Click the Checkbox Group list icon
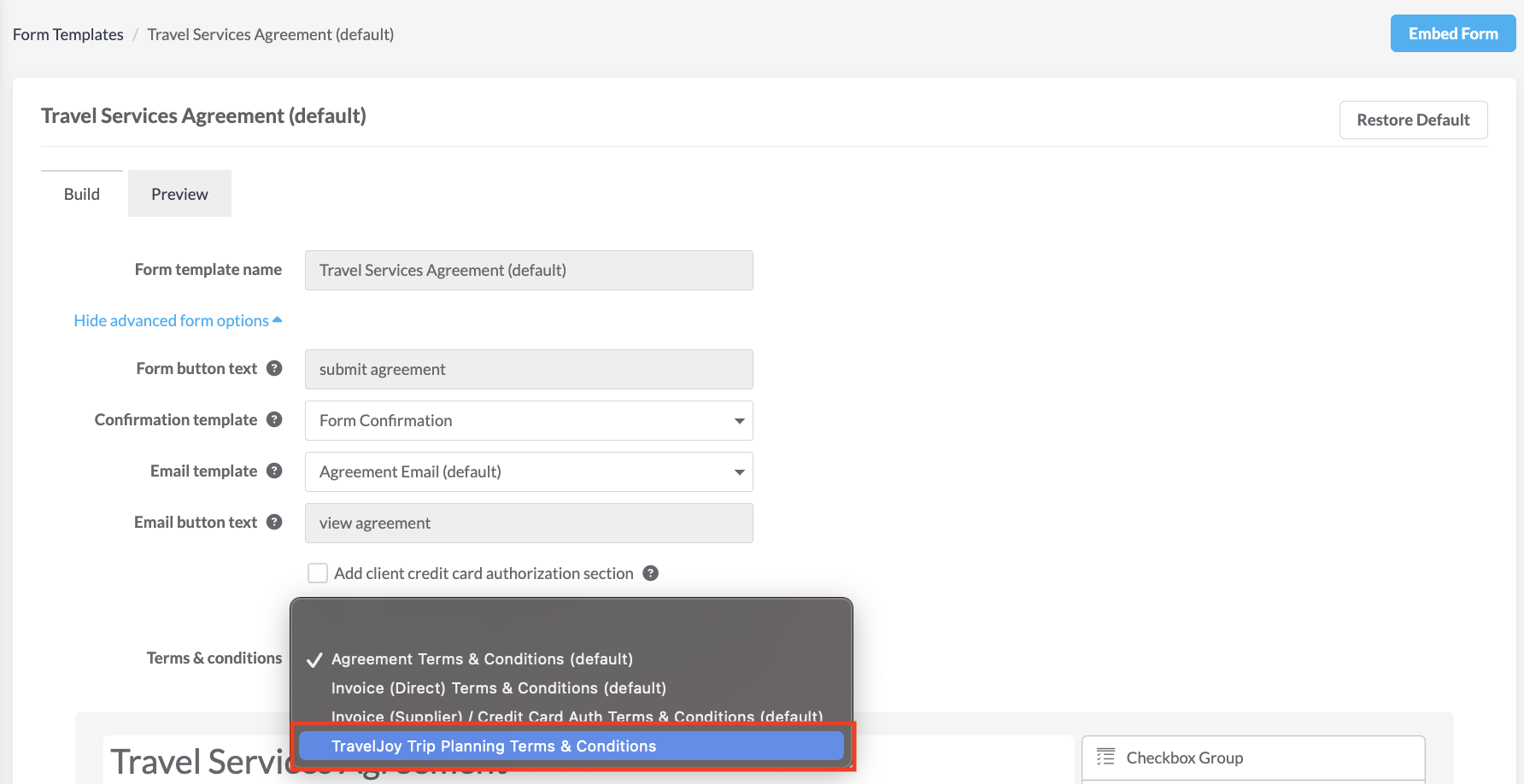The image size is (1524, 784). [1105, 757]
